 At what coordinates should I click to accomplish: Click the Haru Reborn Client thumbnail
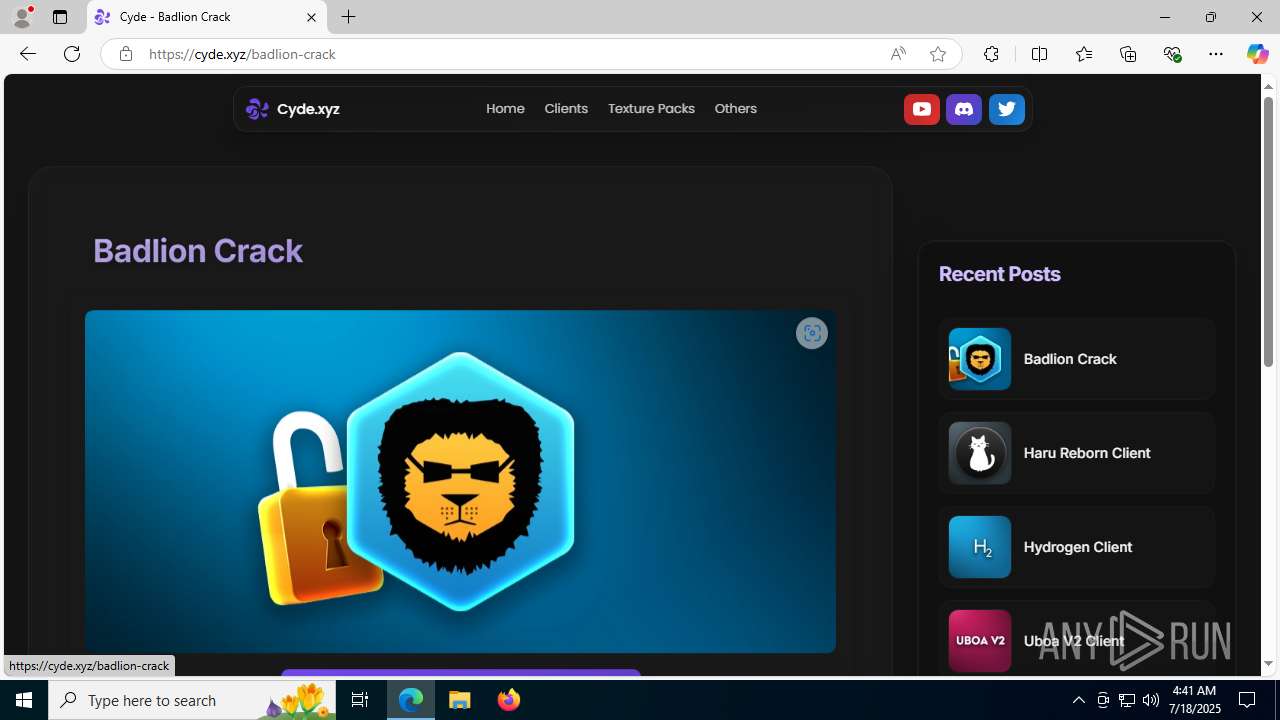pyautogui.click(x=979, y=453)
